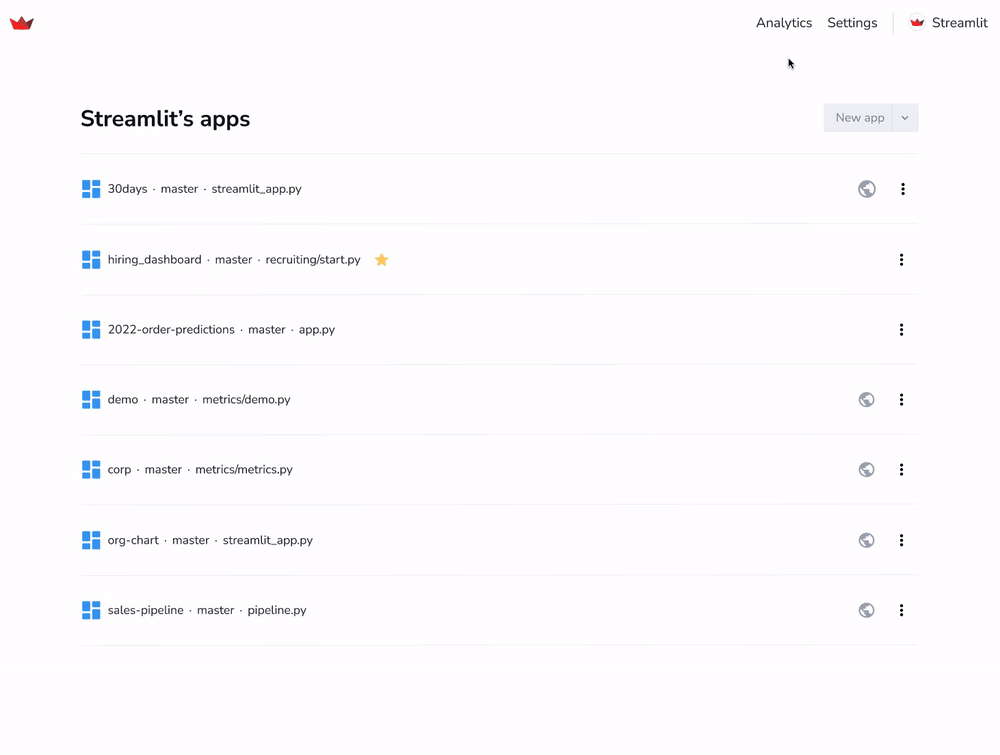
Task: Open the hiring_dashboard app link
Action: 154,259
